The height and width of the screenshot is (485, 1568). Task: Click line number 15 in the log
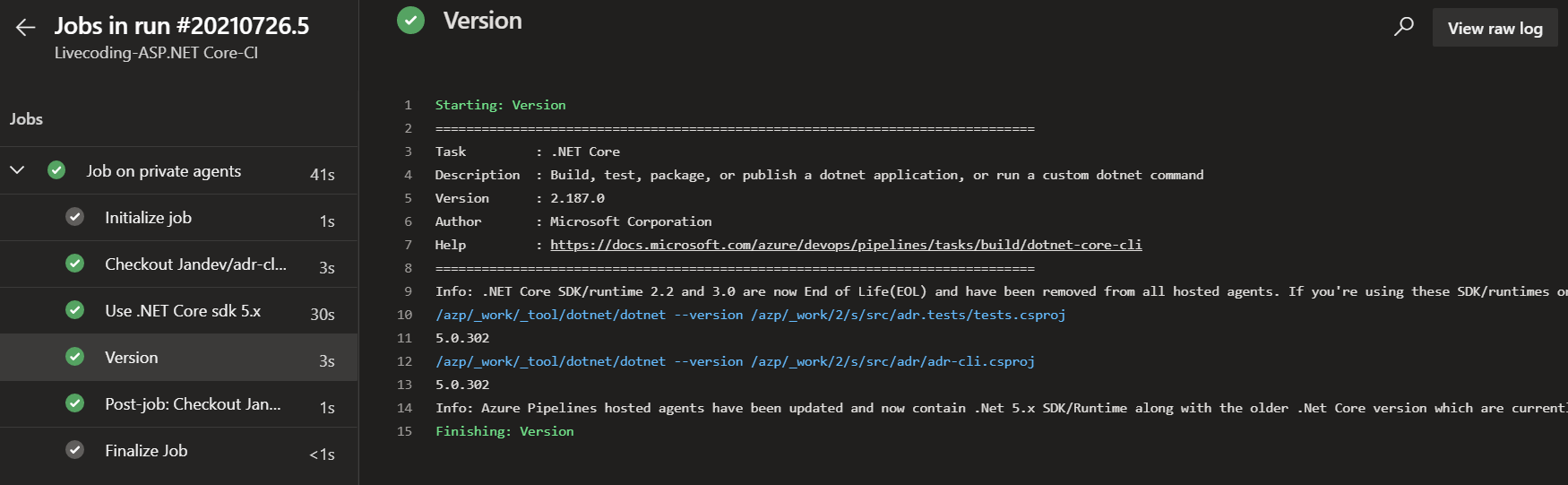(404, 431)
